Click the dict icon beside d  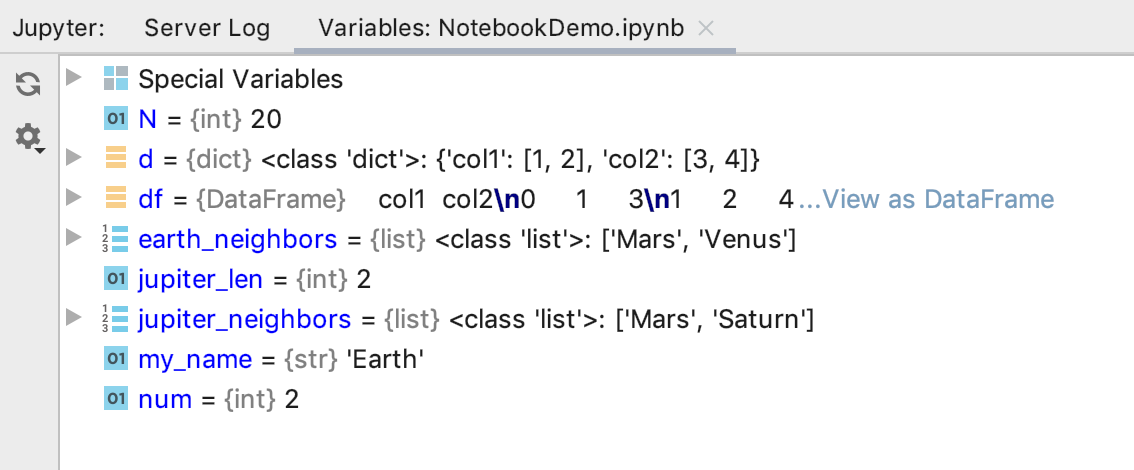point(116,158)
